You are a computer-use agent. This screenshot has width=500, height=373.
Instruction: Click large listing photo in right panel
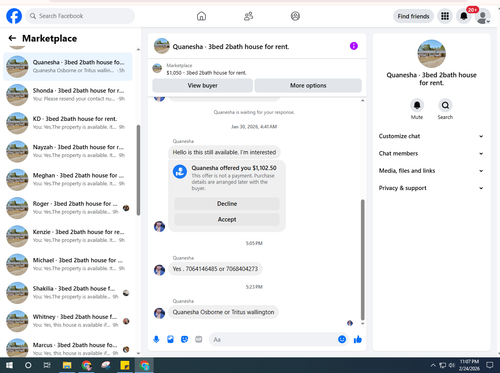point(431,54)
